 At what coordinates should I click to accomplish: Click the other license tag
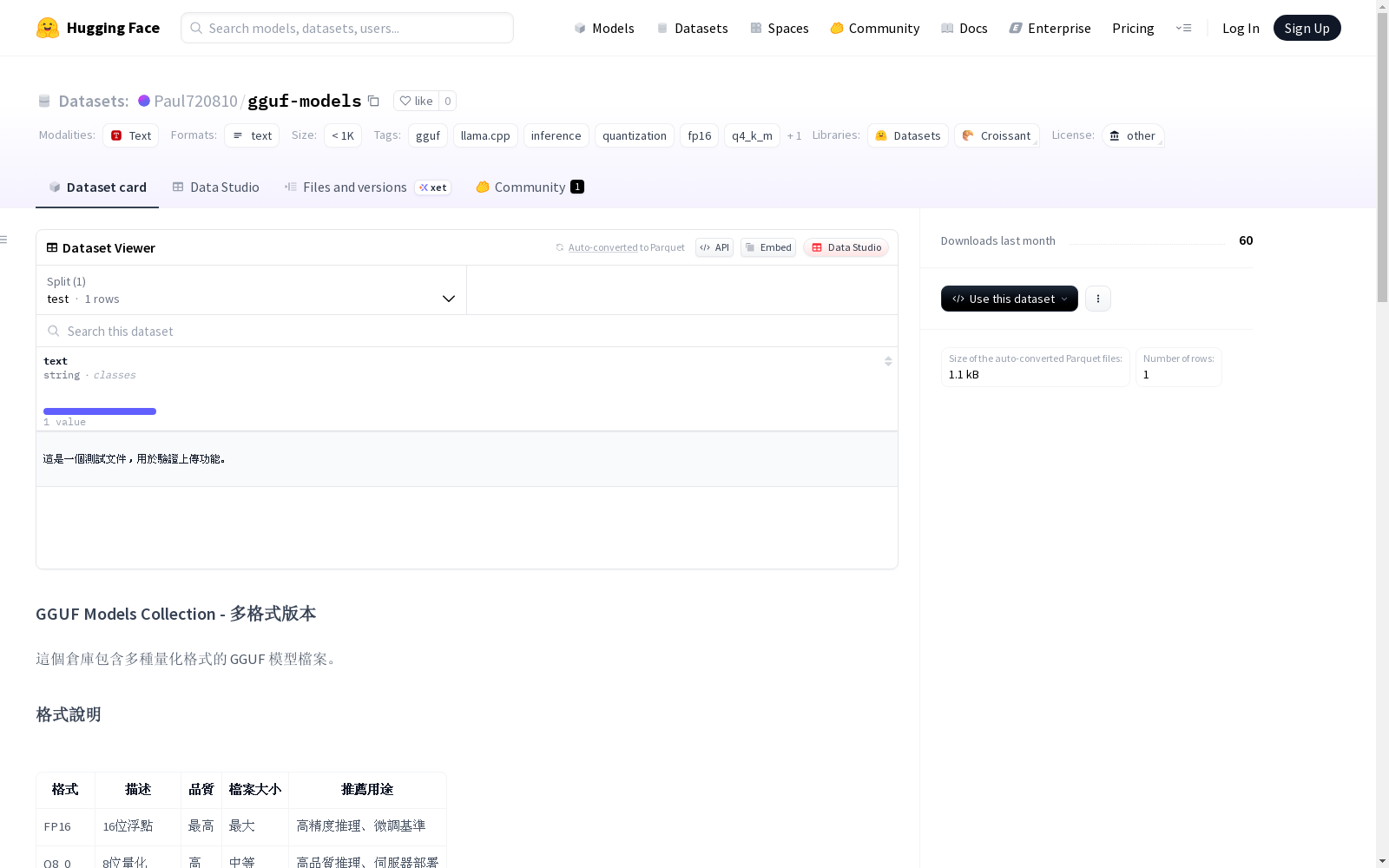[x=1133, y=135]
